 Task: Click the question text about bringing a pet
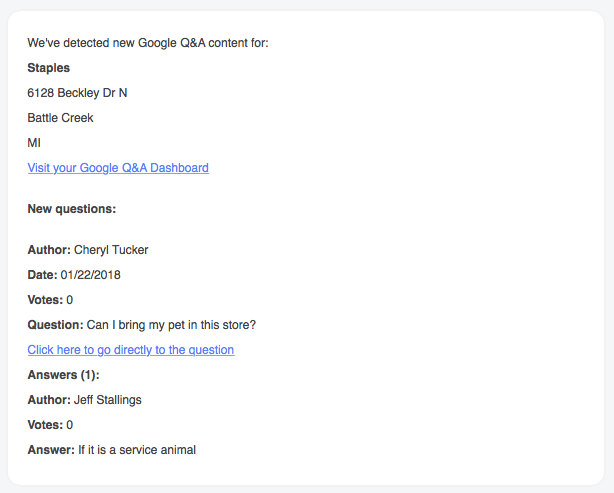[171, 325]
